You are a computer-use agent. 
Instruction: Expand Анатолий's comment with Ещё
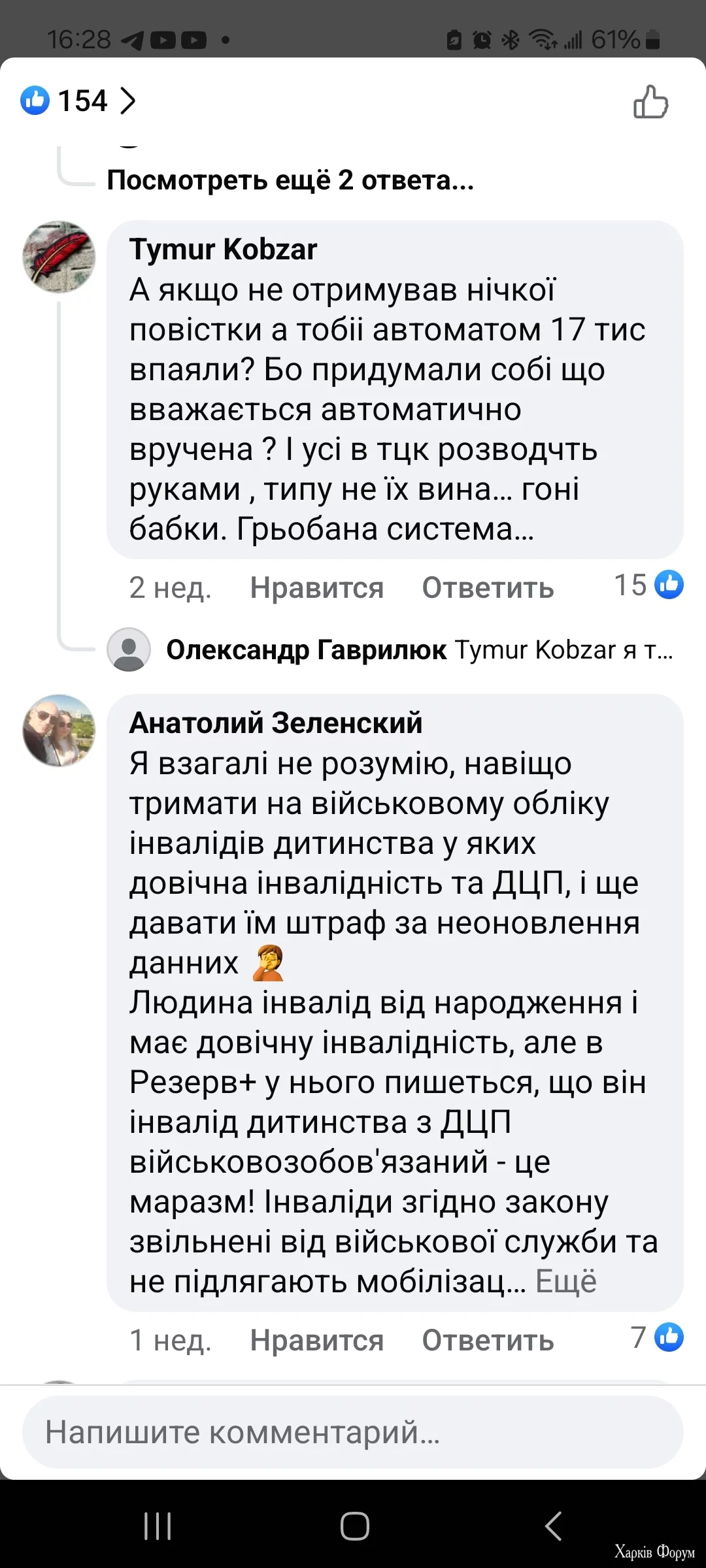coord(567,1281)
